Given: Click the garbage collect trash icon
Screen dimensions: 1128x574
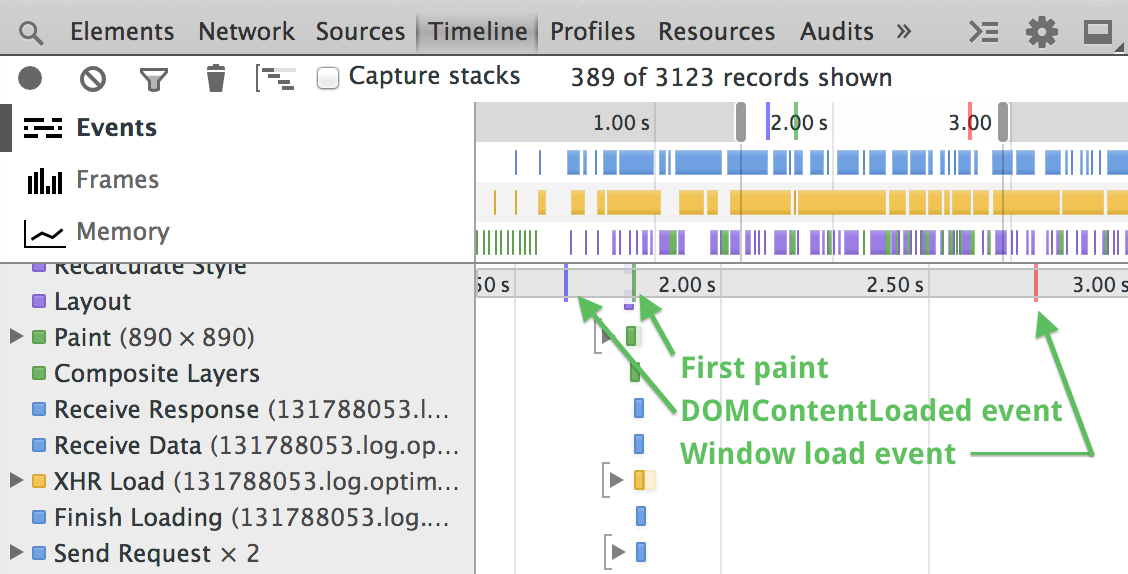Looking at the screenshot, I should tap(215, 78).
